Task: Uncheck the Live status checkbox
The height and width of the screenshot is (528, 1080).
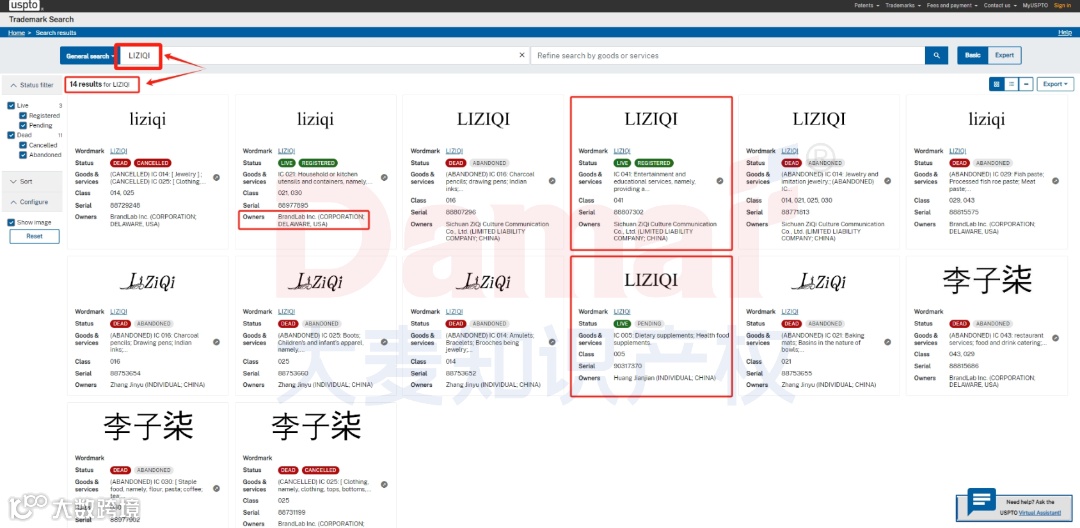Action: 11,105
